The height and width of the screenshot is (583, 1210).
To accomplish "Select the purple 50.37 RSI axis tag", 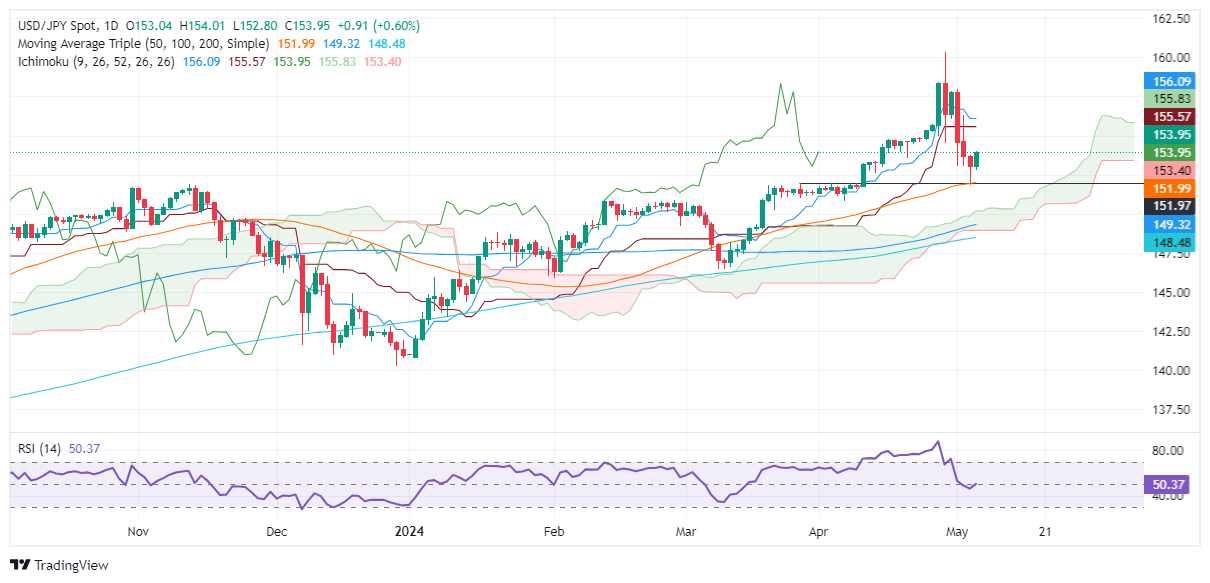I will coord(1168,484).
